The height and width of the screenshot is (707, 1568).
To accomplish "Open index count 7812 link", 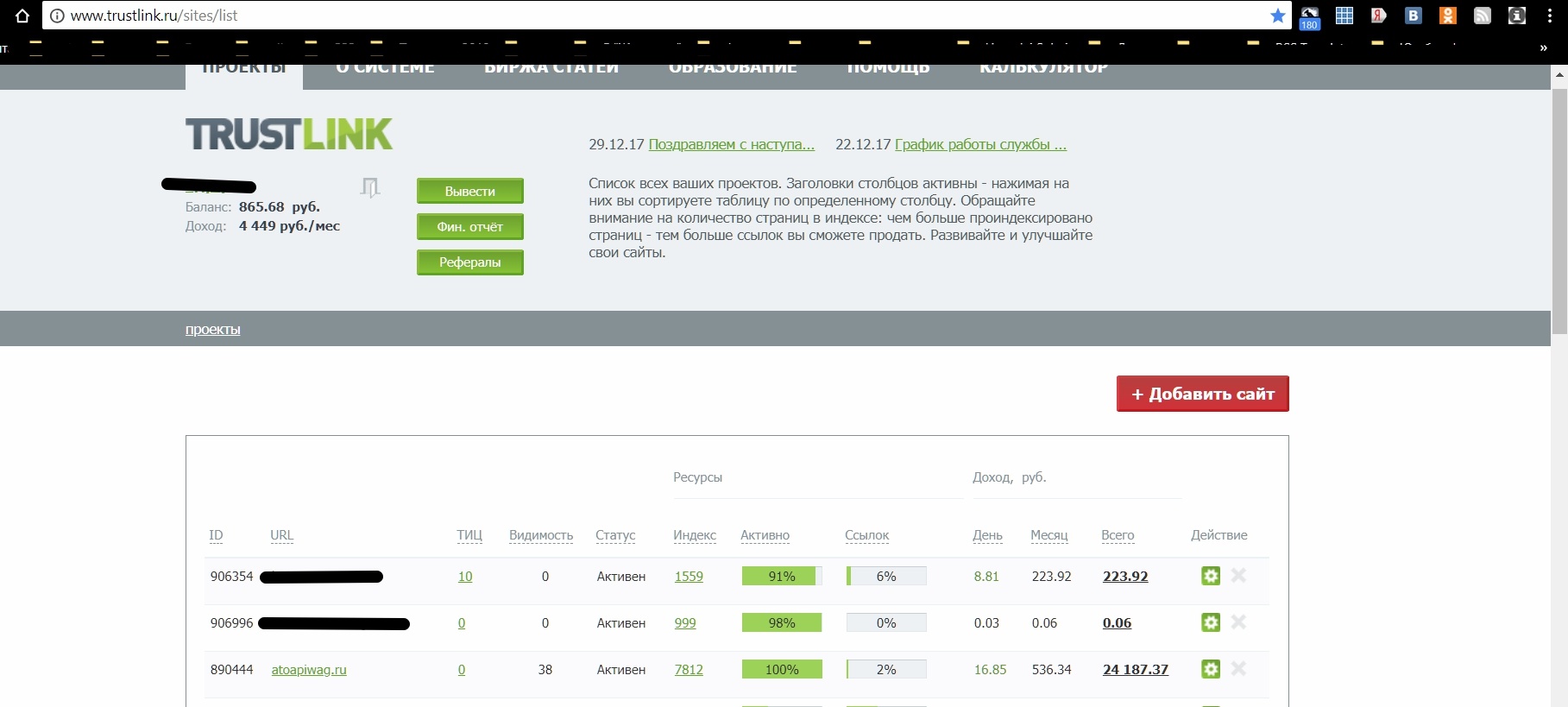I will pyautogui.click(x=689, y=669).
